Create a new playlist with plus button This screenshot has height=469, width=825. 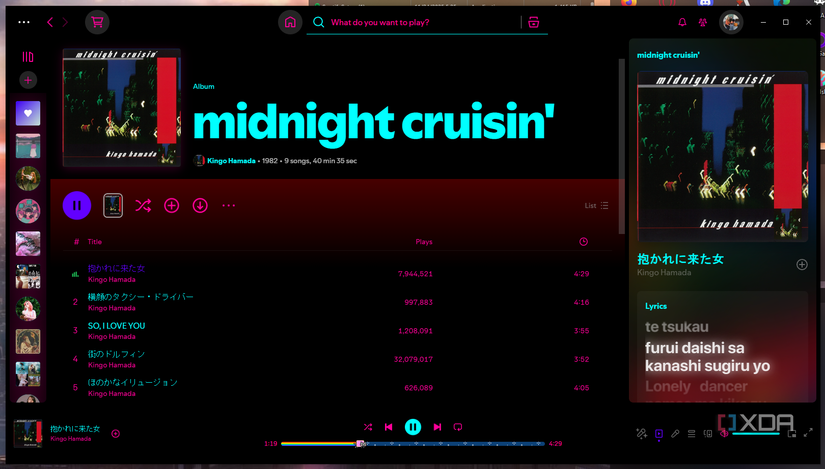click(28, 80)
